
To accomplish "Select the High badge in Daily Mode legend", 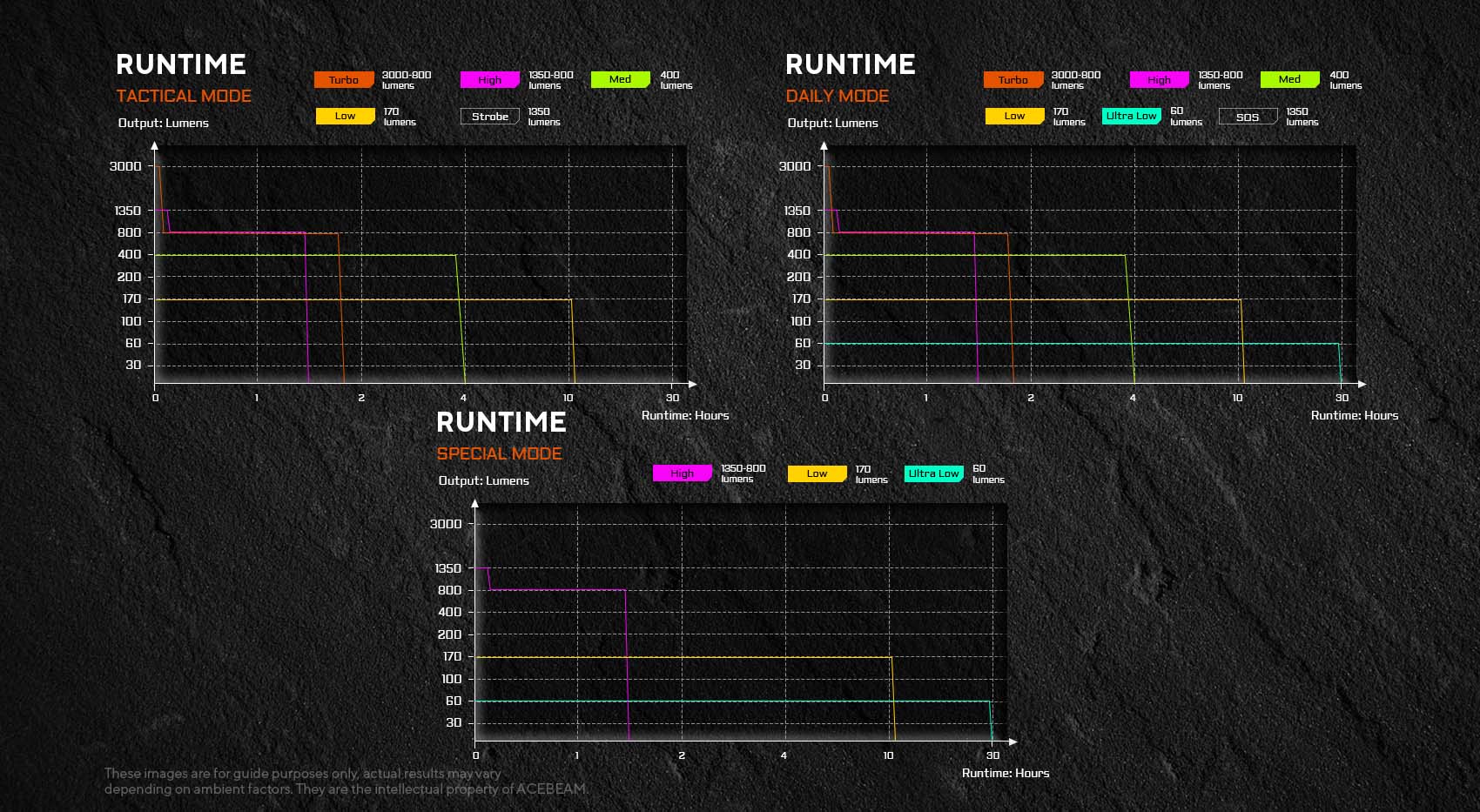I will [1159, 80].
